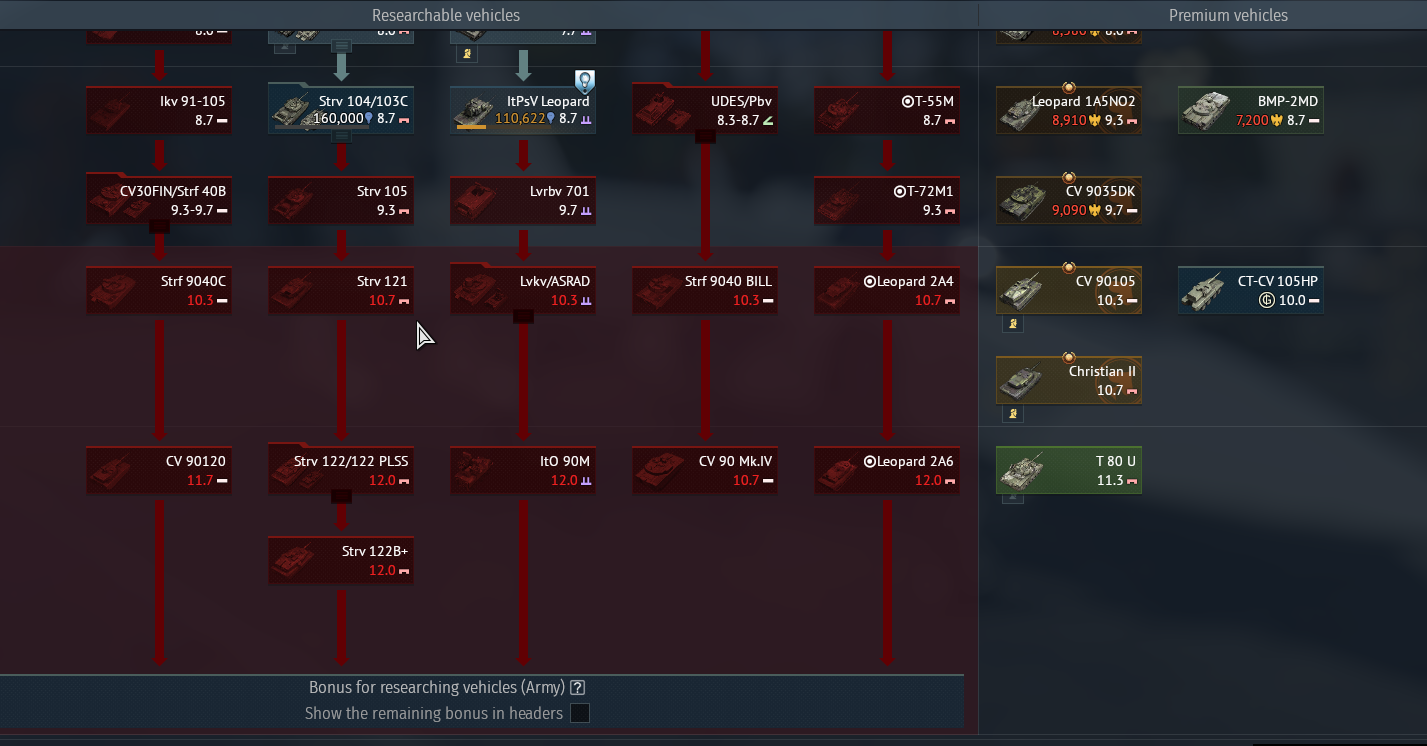
Task: Select the CV 90120 tank icon
Action: 110,470
